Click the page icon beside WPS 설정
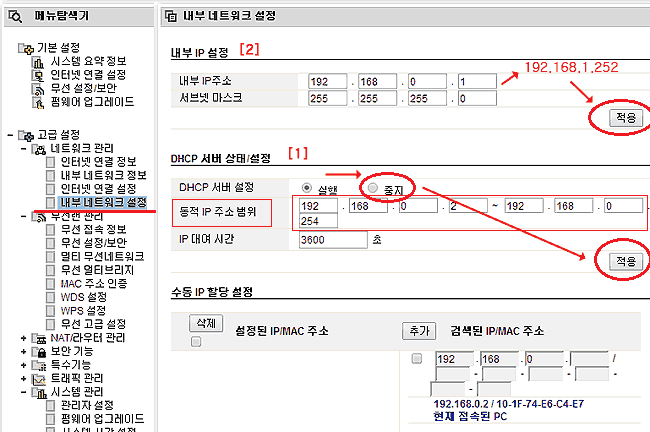The image size is (650, 432). (x=51, y=311)
